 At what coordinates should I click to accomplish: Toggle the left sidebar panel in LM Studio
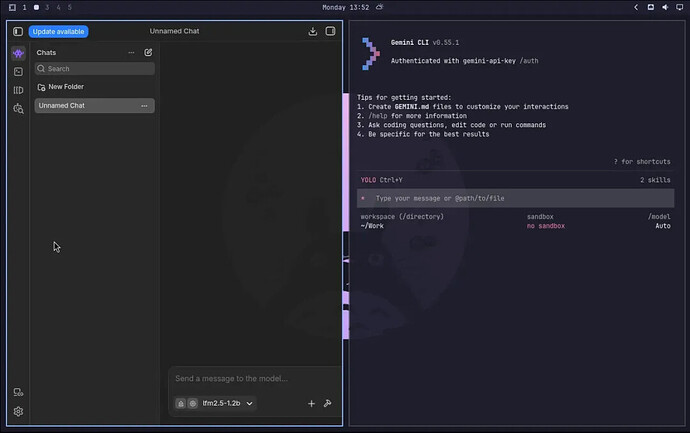[x=18, y=32]
